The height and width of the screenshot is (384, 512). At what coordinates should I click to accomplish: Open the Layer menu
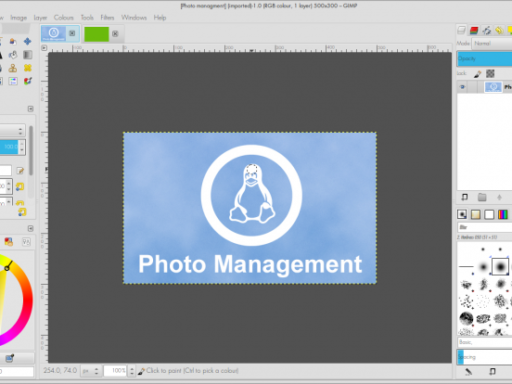pos(40,18)
